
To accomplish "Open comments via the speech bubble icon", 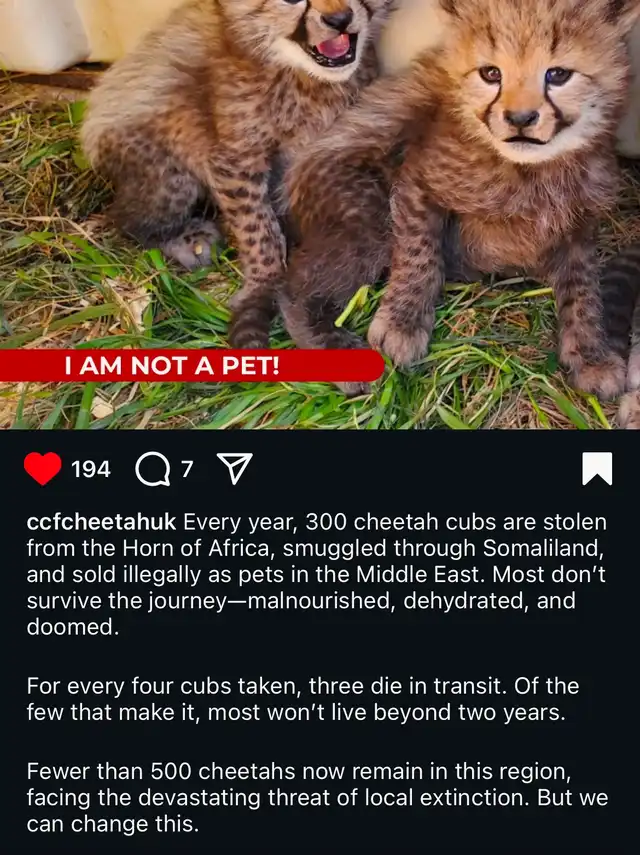I will pos(152,469).
